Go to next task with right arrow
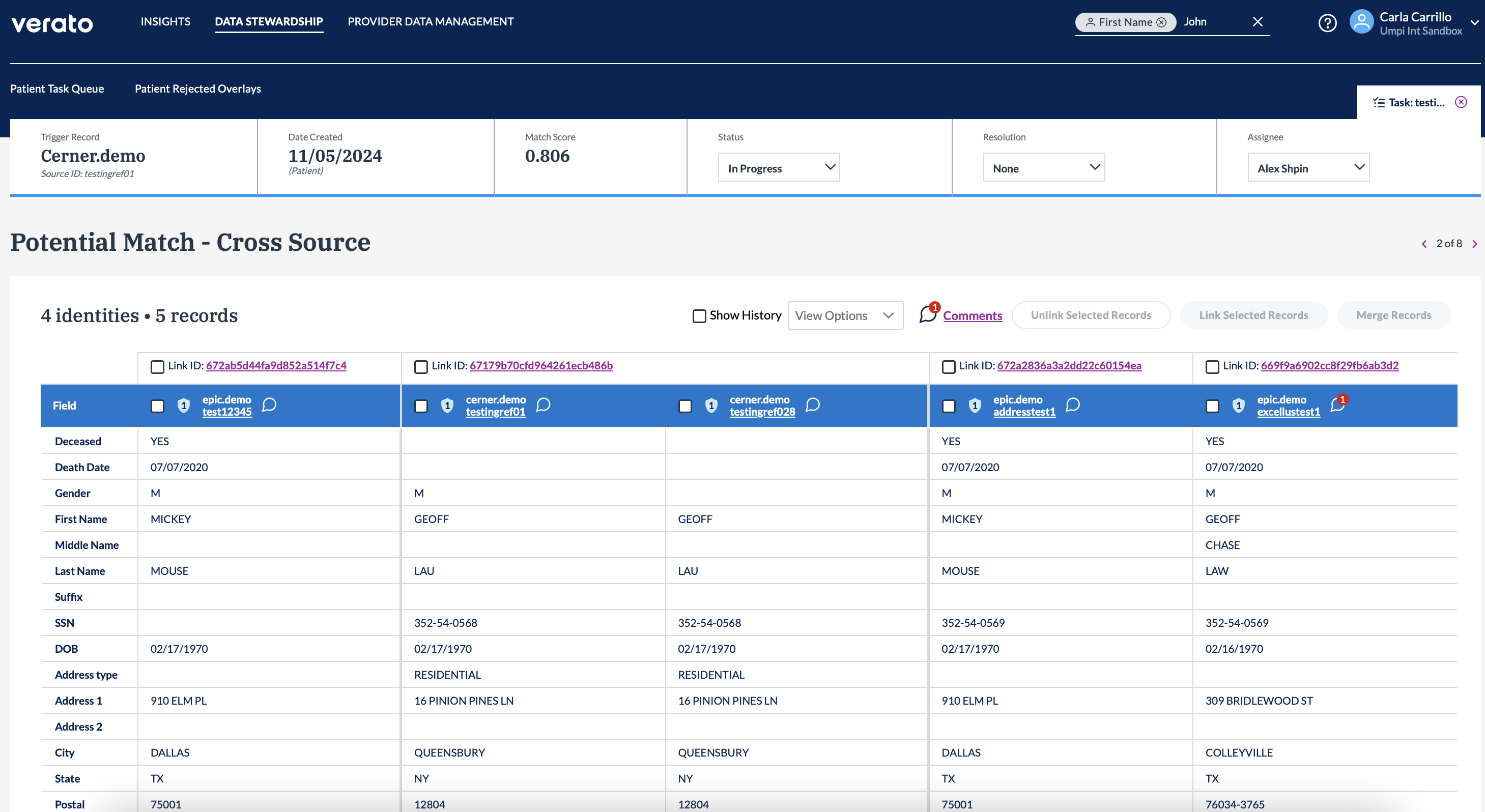This screenshot has width=1485, height=812. [1475, 244]
